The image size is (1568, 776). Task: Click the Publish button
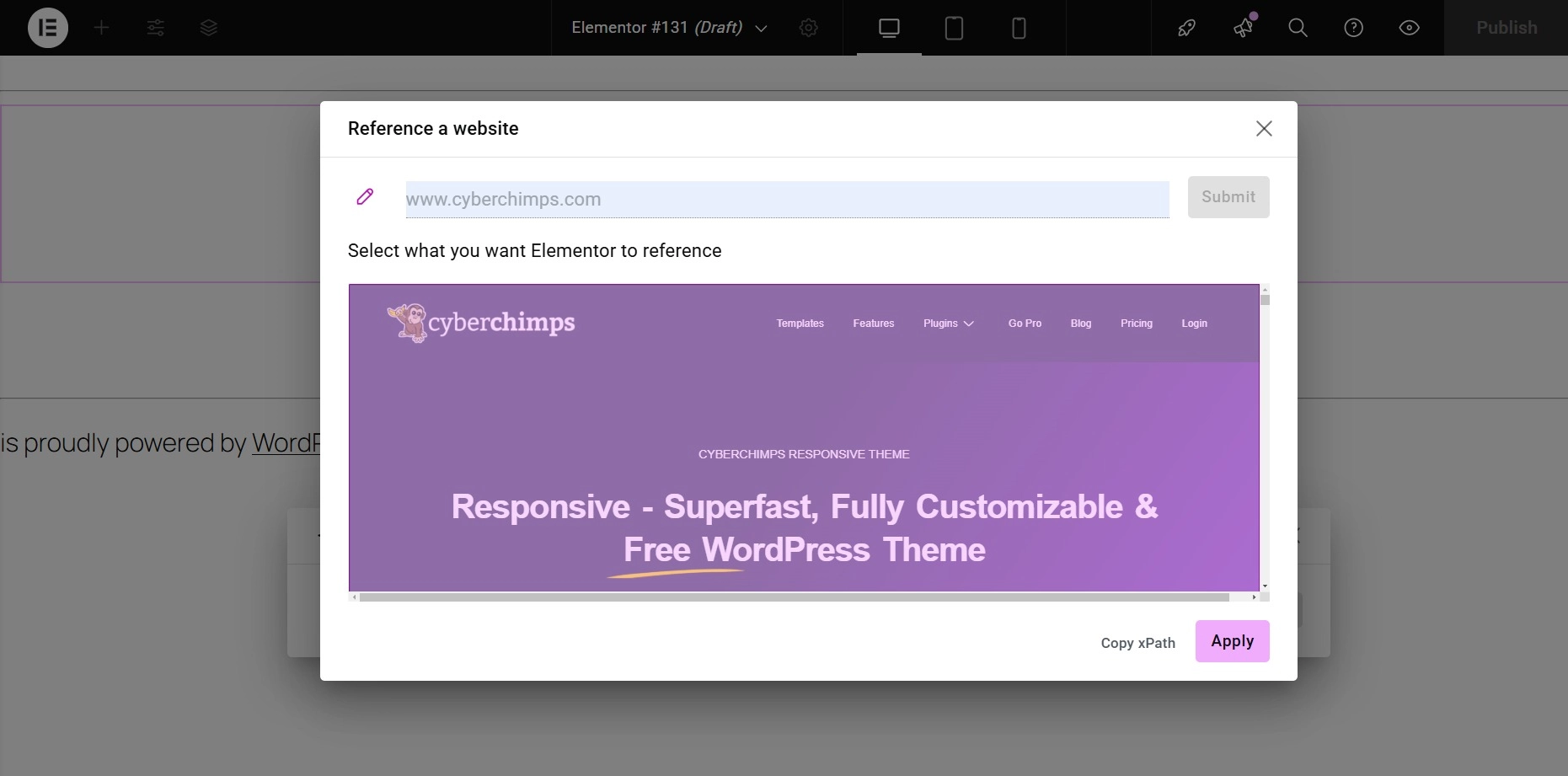pos(1506,28)
